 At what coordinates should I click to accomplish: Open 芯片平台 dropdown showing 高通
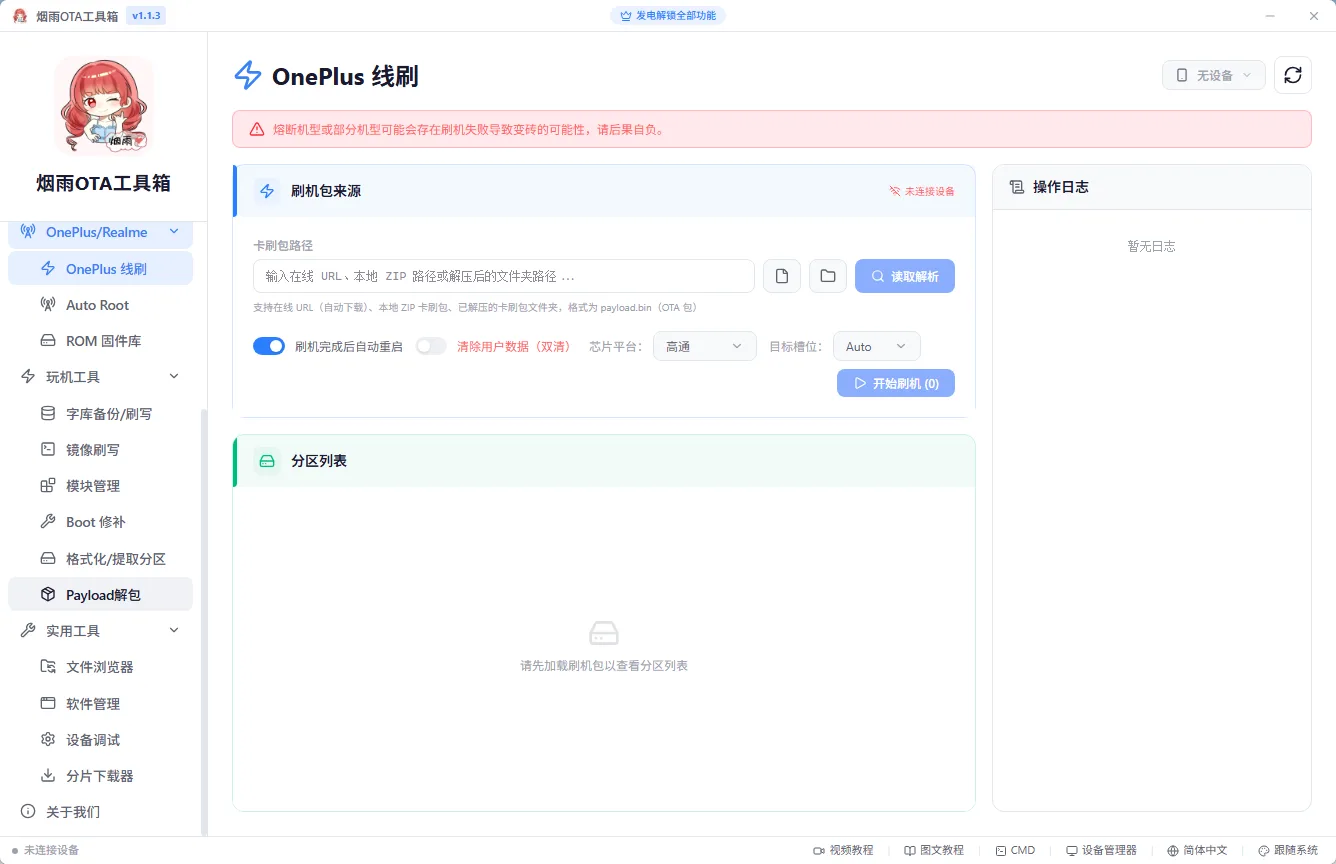click(704, 346)
